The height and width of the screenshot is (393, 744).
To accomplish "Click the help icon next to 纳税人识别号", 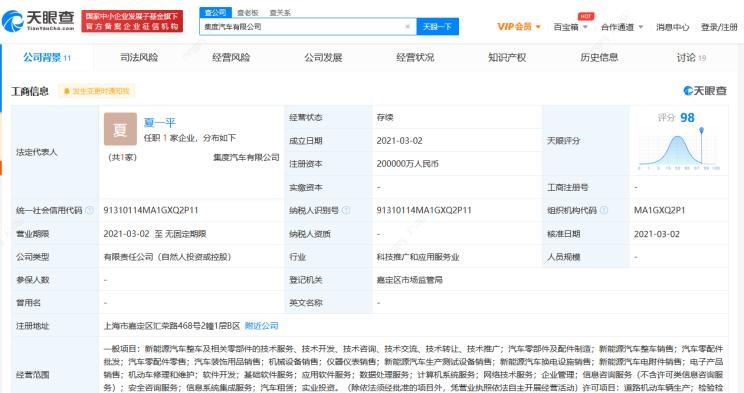I will (346, 210).
